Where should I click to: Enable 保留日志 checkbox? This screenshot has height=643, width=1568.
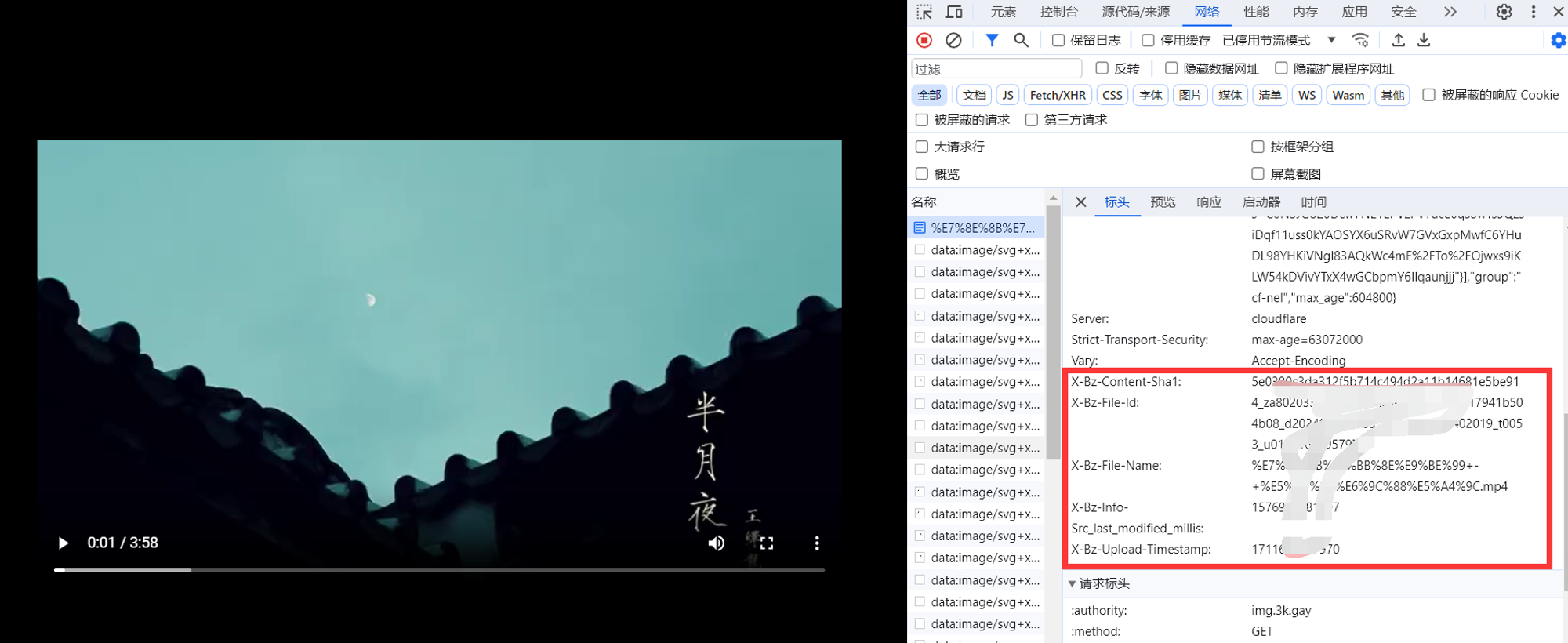(1058, 40)
